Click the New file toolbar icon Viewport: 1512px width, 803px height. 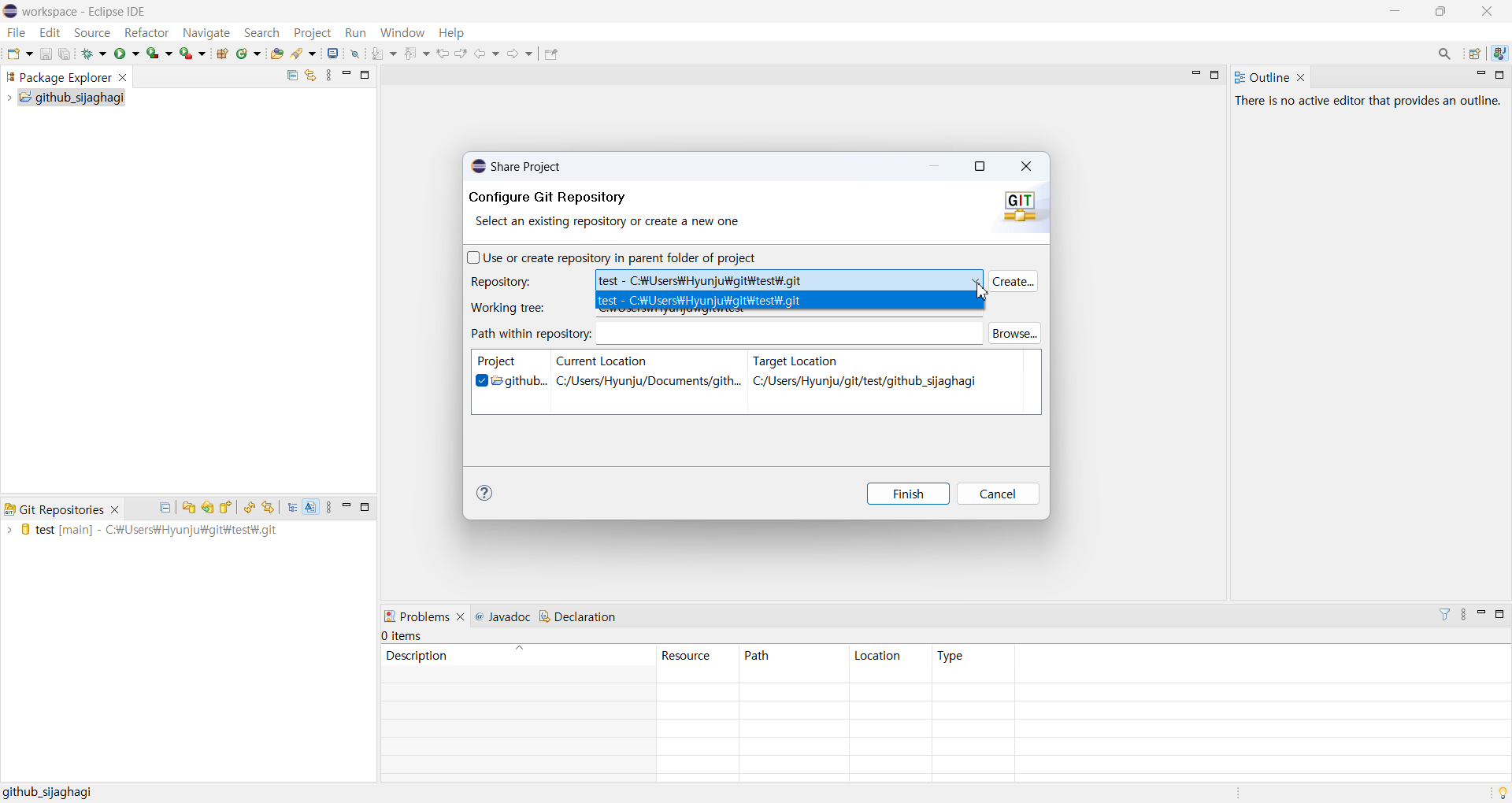click(x=14, y=54)
